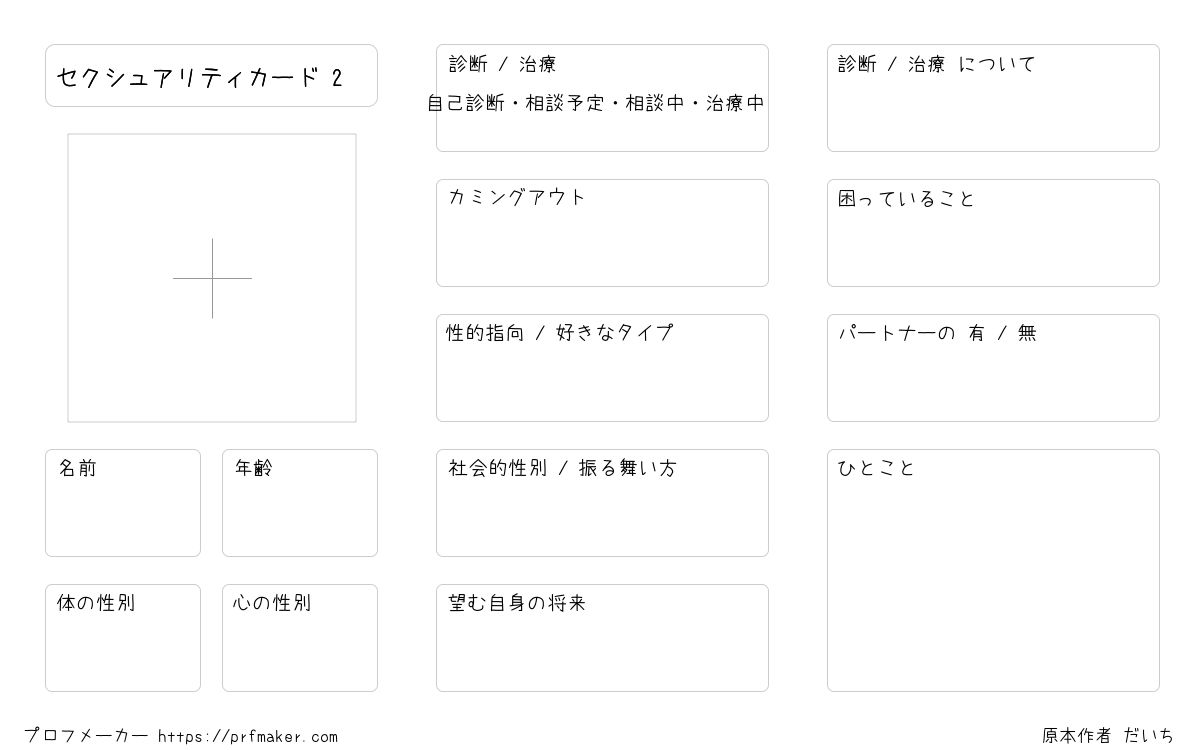Select the カミングアウト field
Viewport: 1200px width, 750px height.
click(602, 233)
